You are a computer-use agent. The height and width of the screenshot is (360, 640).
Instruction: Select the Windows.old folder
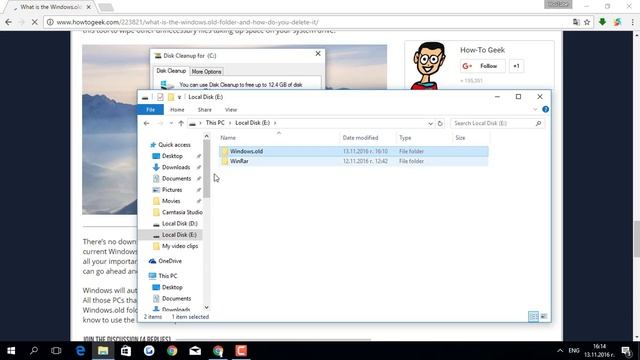(x=353, y=151)
